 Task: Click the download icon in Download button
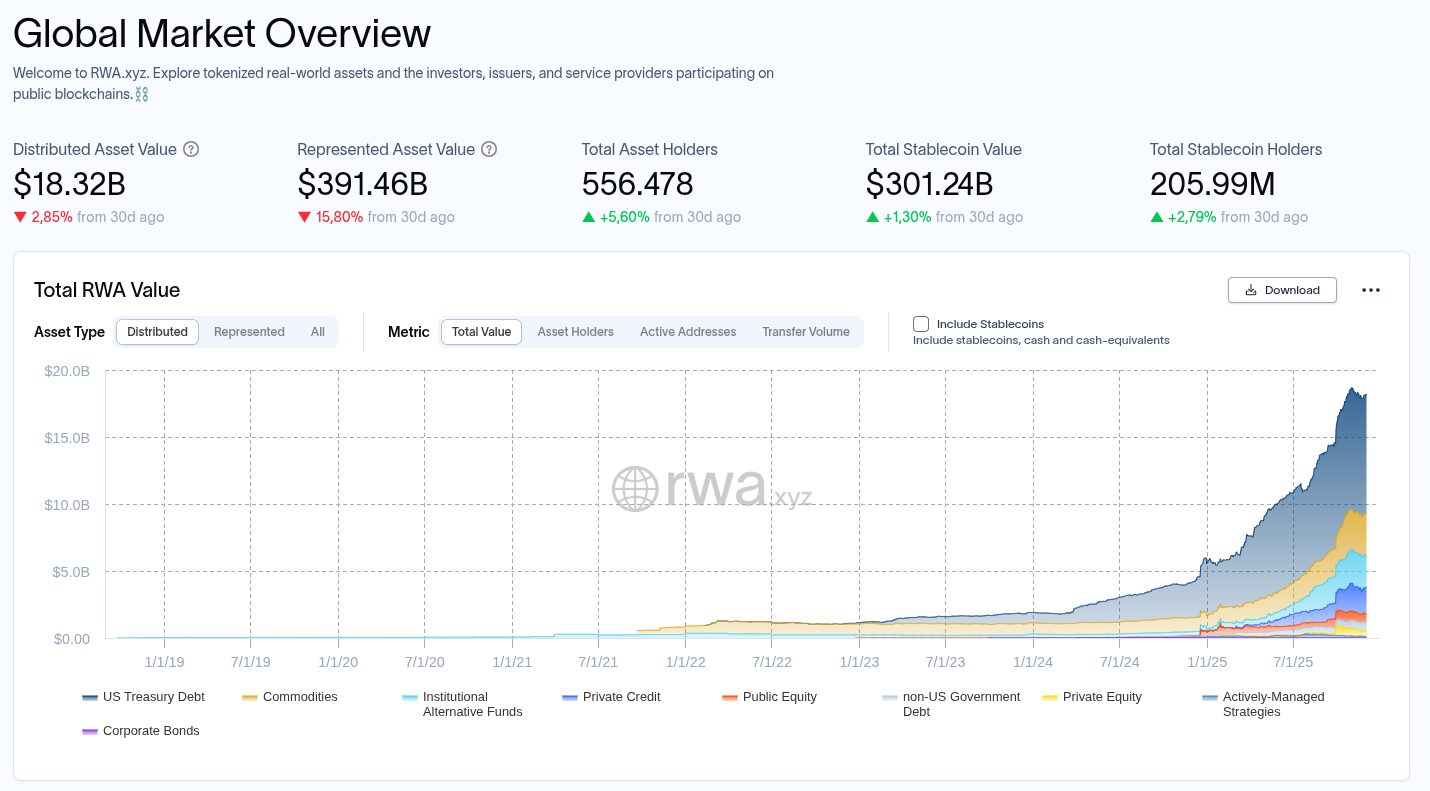(x=1251, y=290)
